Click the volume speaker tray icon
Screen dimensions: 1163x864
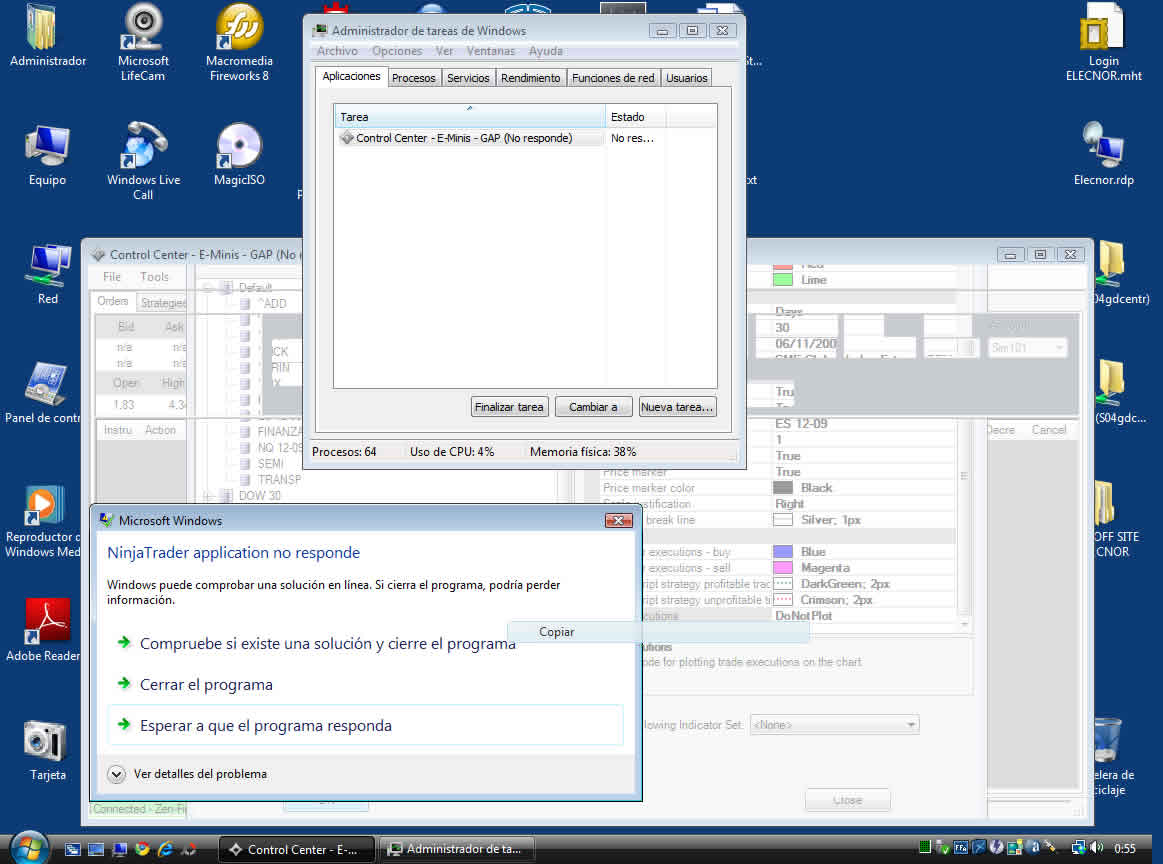tap(1098, 848)
